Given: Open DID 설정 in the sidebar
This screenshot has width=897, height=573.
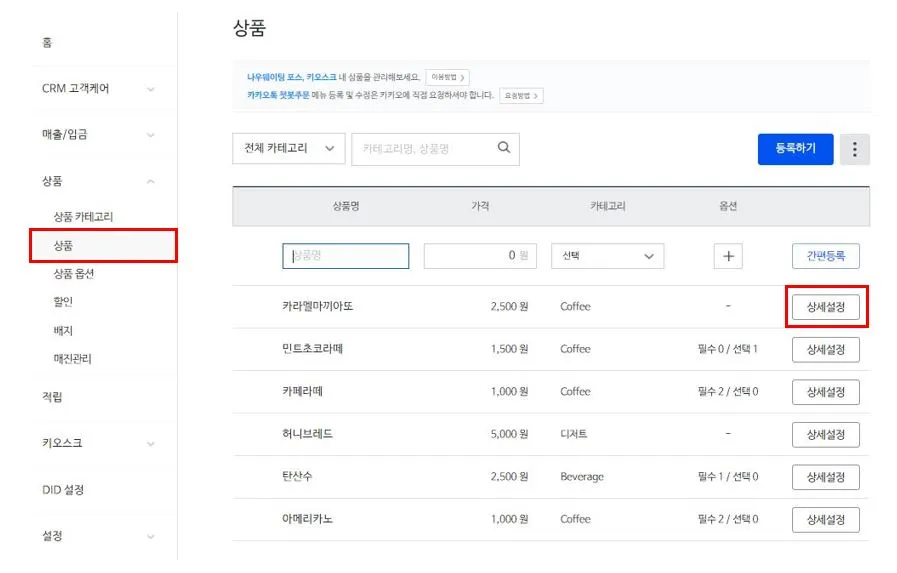Looking at the screenshot, I should pos(63,490).
